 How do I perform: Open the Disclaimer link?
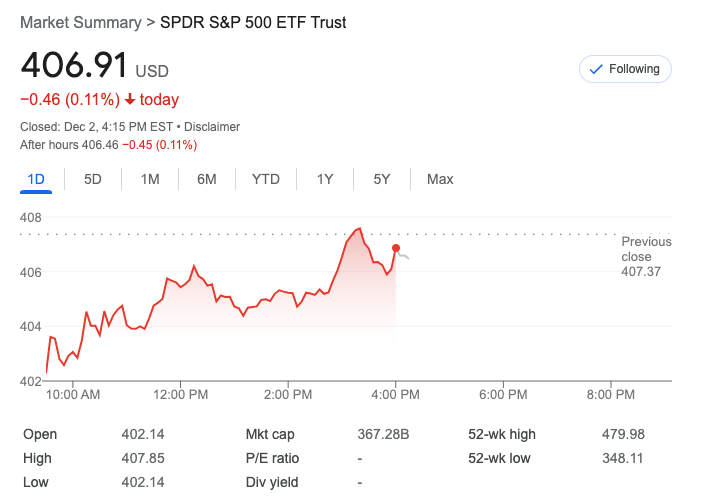click(211, 127)
